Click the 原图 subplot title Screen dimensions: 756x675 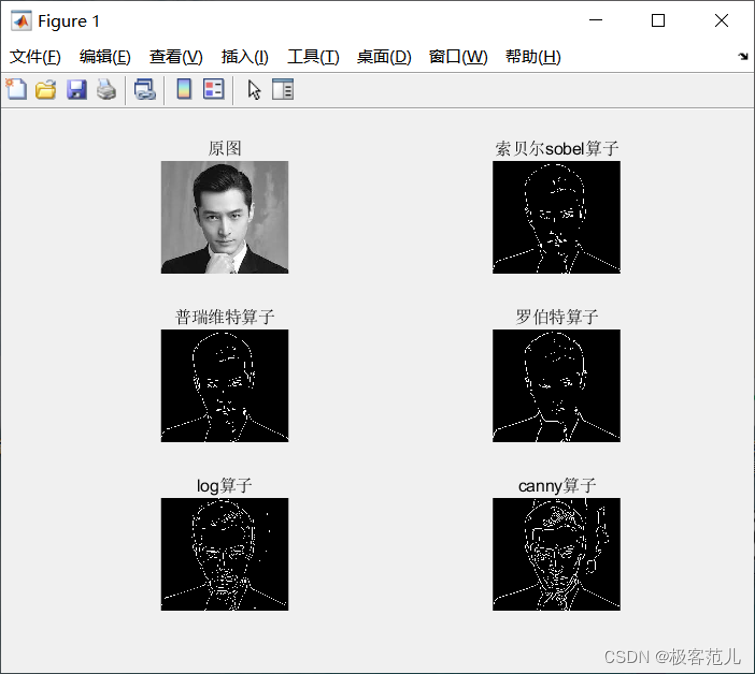(x=225, y=148)
